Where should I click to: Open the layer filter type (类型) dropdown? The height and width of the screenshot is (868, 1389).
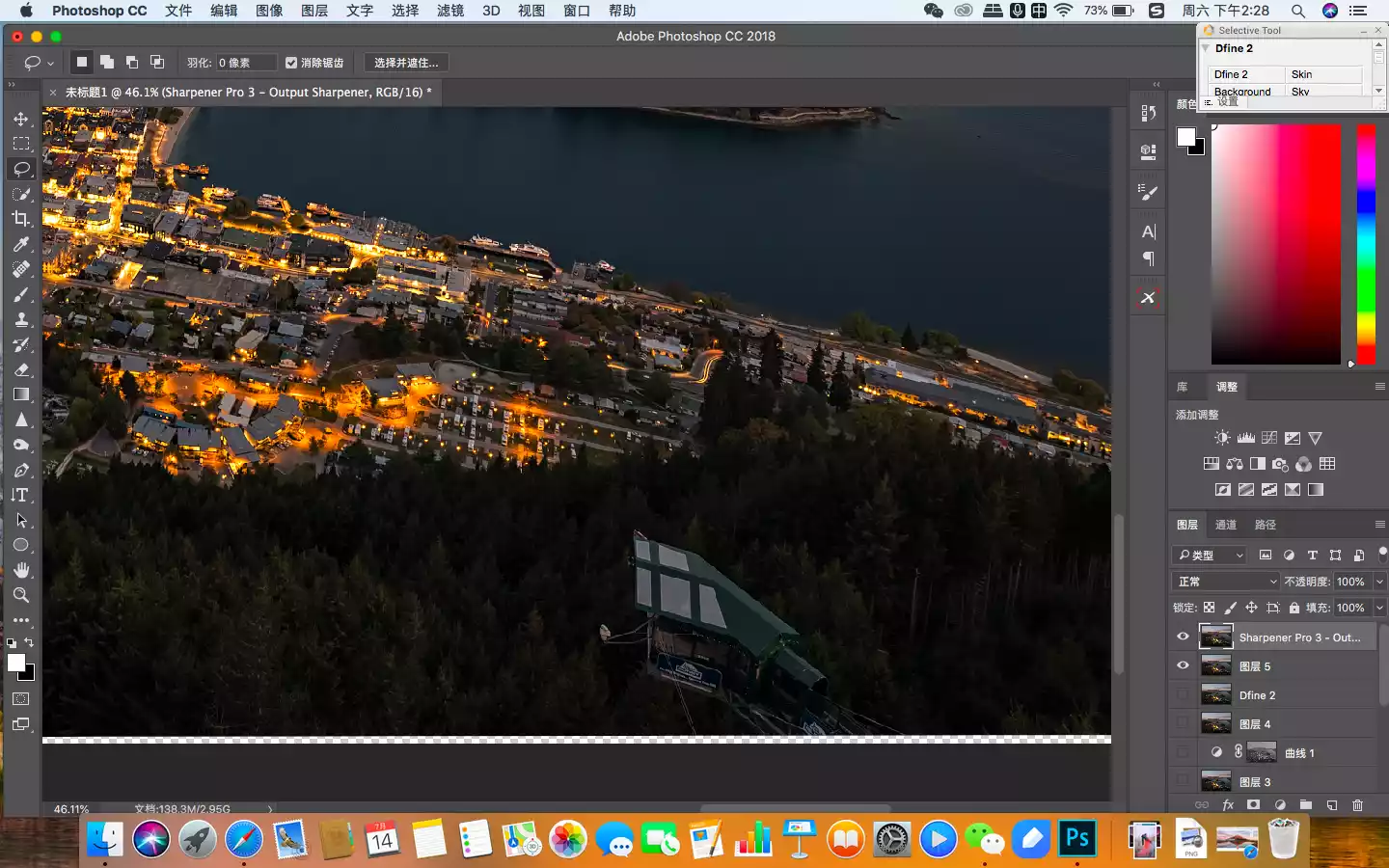pyautogui.click(x=1211, y=555)
